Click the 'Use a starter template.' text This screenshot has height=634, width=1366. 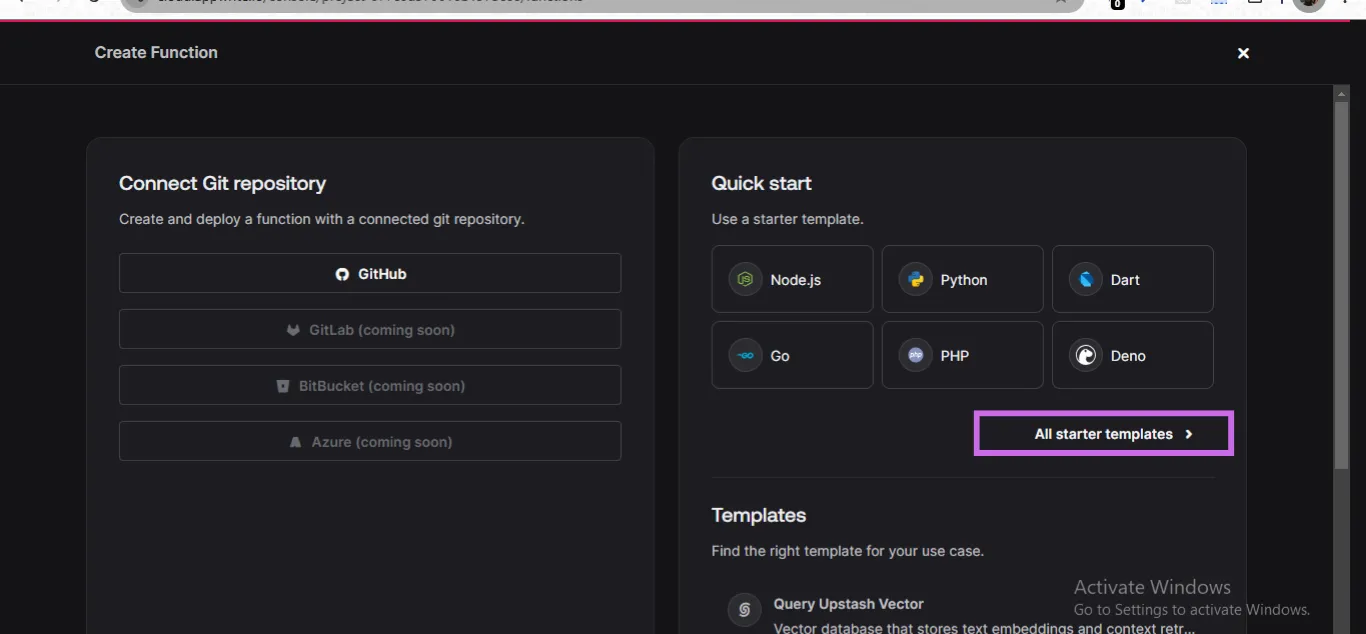(787, 219)
